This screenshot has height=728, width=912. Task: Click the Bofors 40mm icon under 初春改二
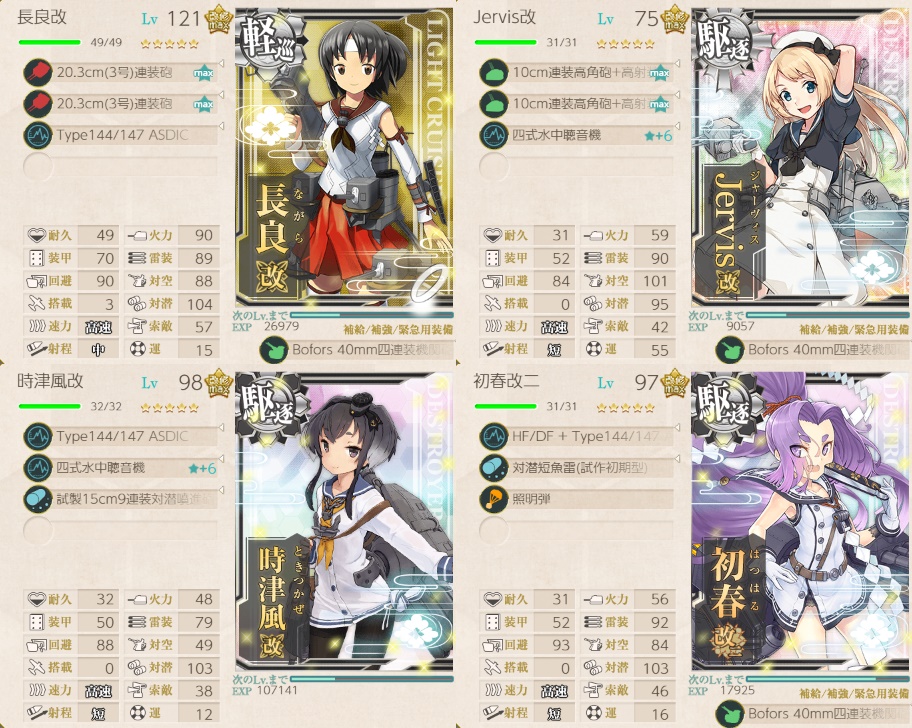730,714
